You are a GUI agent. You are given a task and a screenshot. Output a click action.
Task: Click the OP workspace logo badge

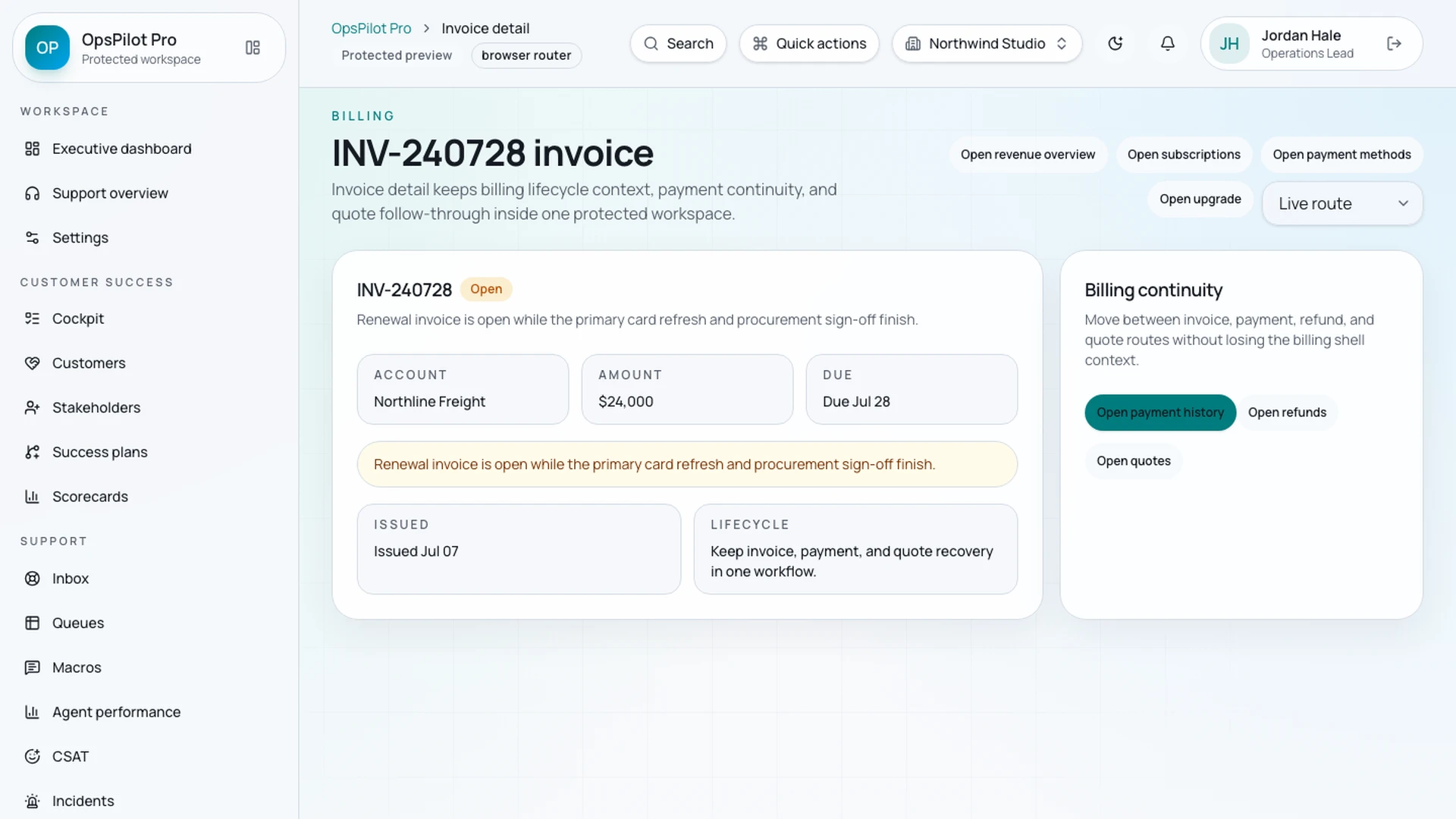47,47
